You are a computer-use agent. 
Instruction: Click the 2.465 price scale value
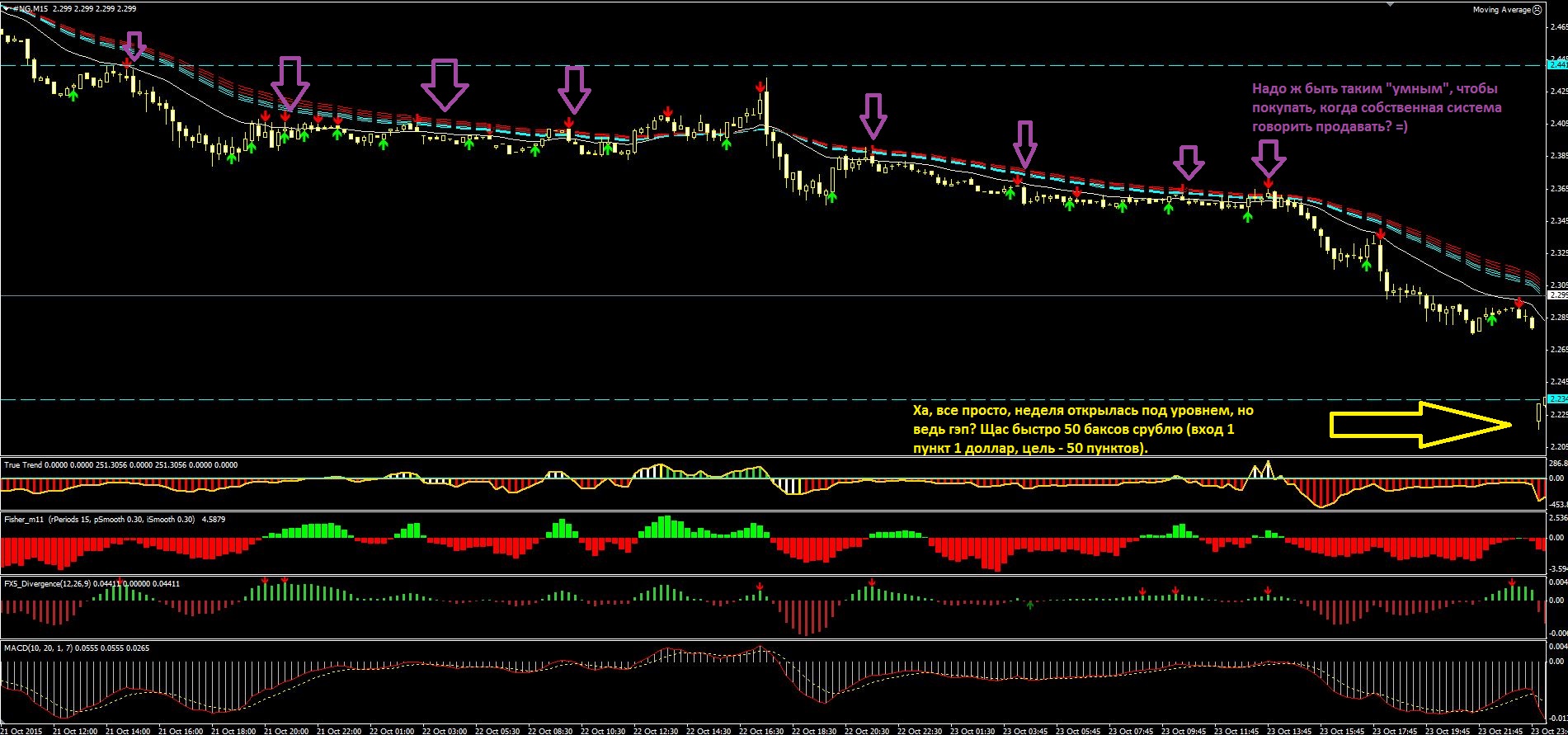point(1557,26)
